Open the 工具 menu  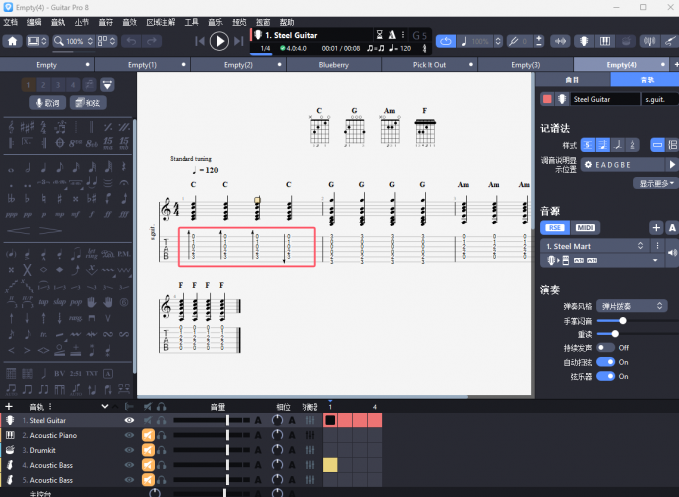[x=191, y=21]
